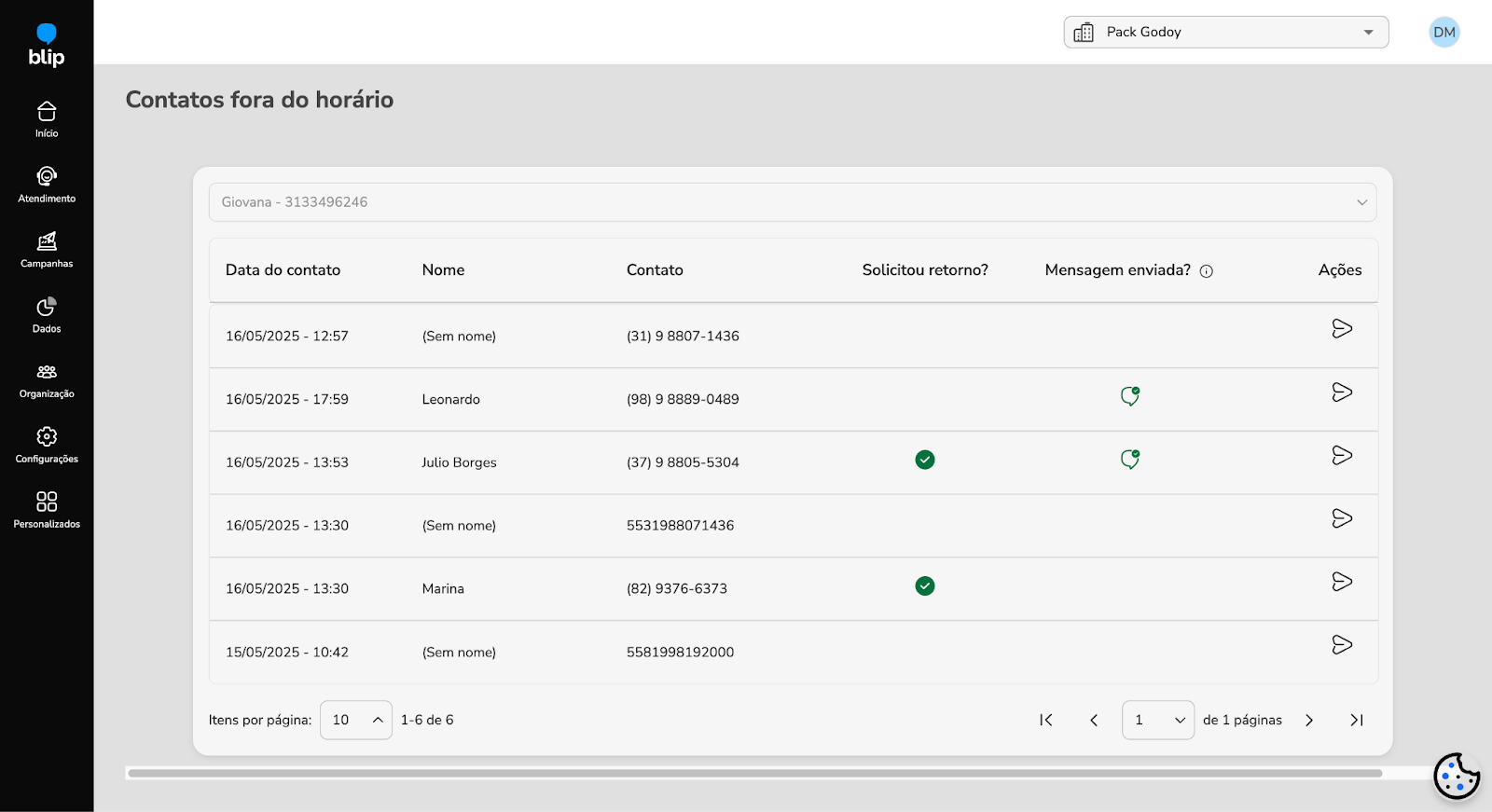Screen dimensions: 1492x812
Task: Click the send icon for Leonardo's row
Action: [x=1342, y=392]
